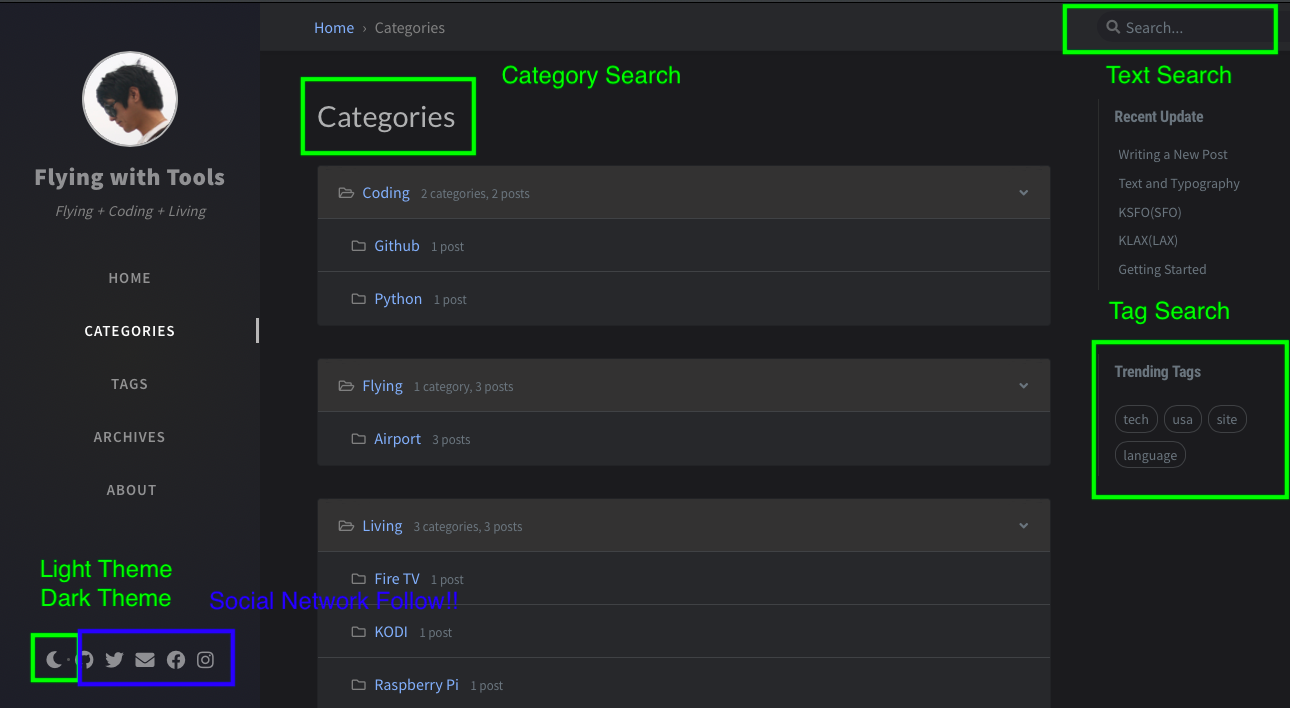1290x708 pixels.
Task: Open 'Text and Typography' recent post
Action: coord(1178,184)
